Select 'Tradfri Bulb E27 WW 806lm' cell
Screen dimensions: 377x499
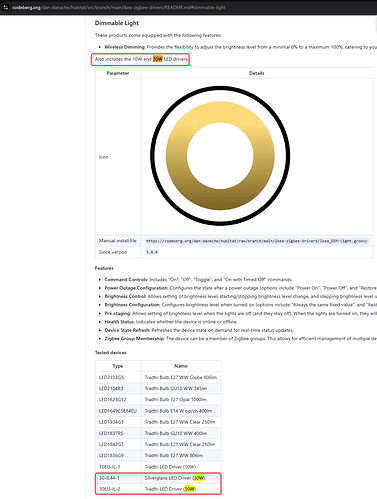(181, 456)
